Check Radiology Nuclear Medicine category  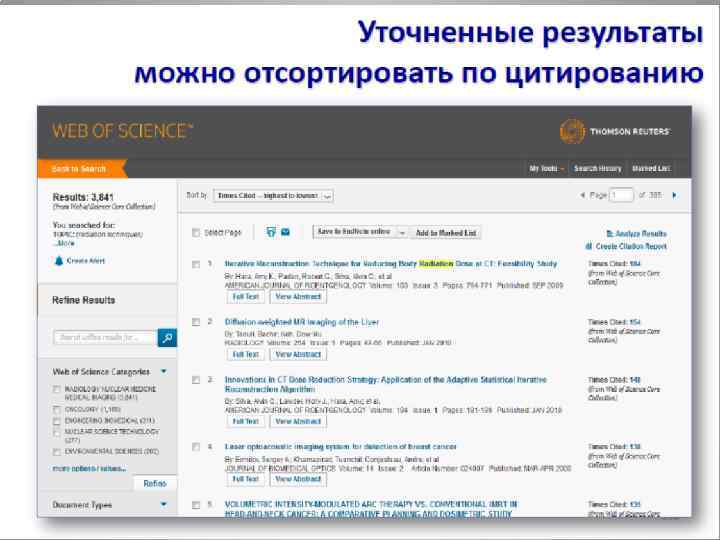pos(57,389)
